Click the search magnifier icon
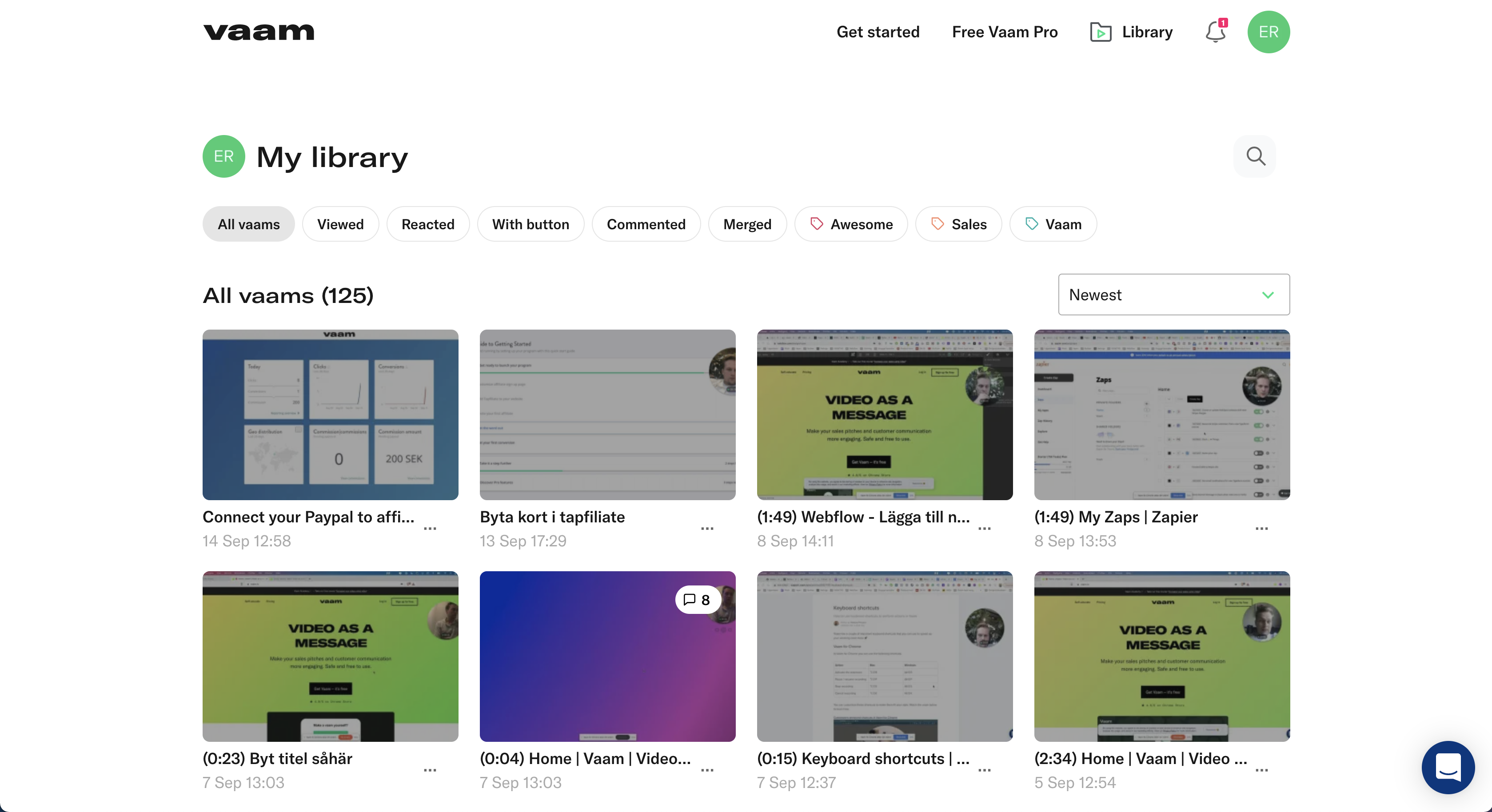Screen dimensions: 1492x812 click(x=1255, y=156)
